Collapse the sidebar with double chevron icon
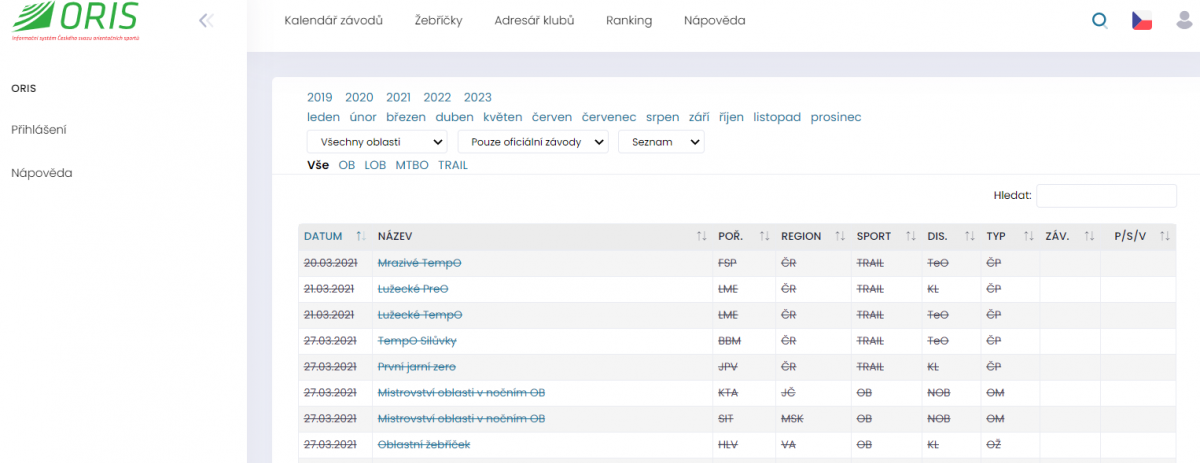1200x463 pixels. [206, 20]
